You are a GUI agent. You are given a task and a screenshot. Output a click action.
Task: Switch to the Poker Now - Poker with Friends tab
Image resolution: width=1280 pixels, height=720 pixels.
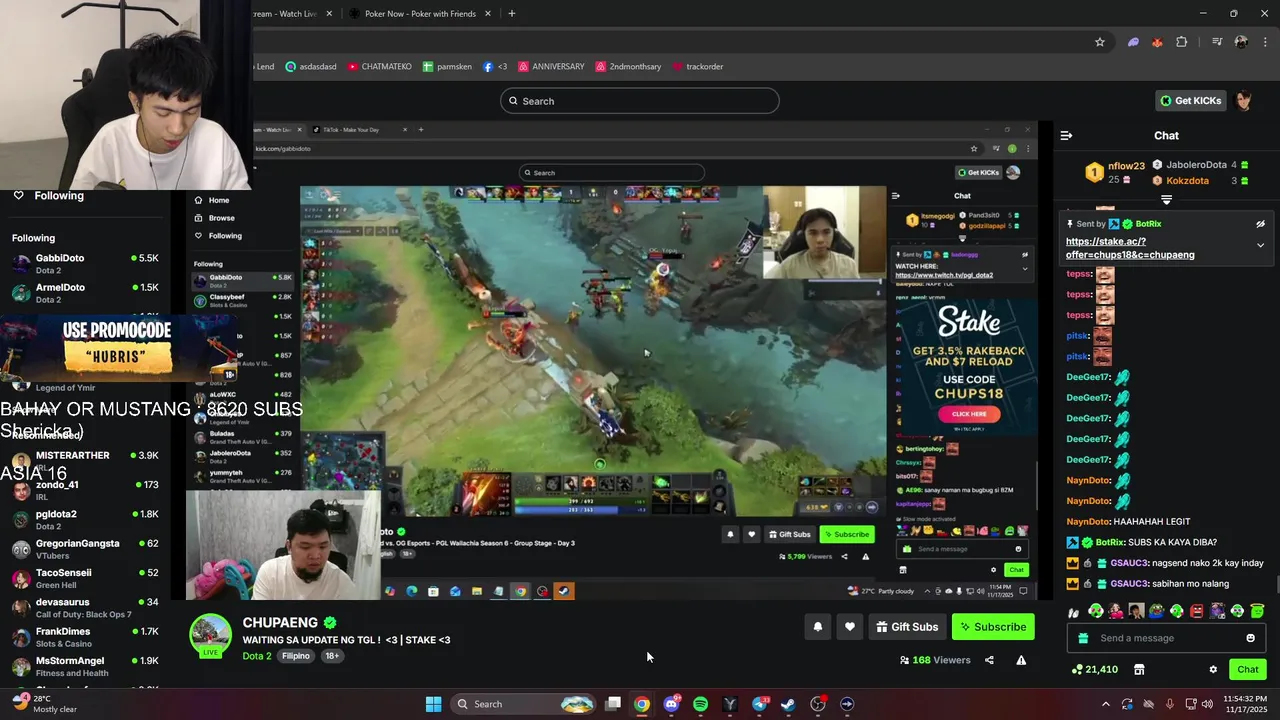click(x=420, y=14)
